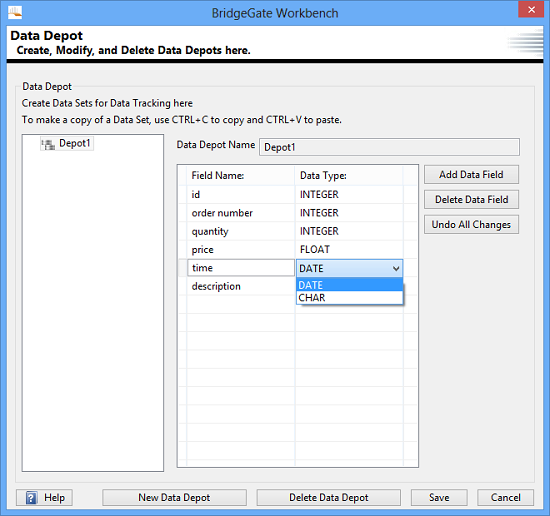Close the BridgeGate Workbench window

pos(531,9)
